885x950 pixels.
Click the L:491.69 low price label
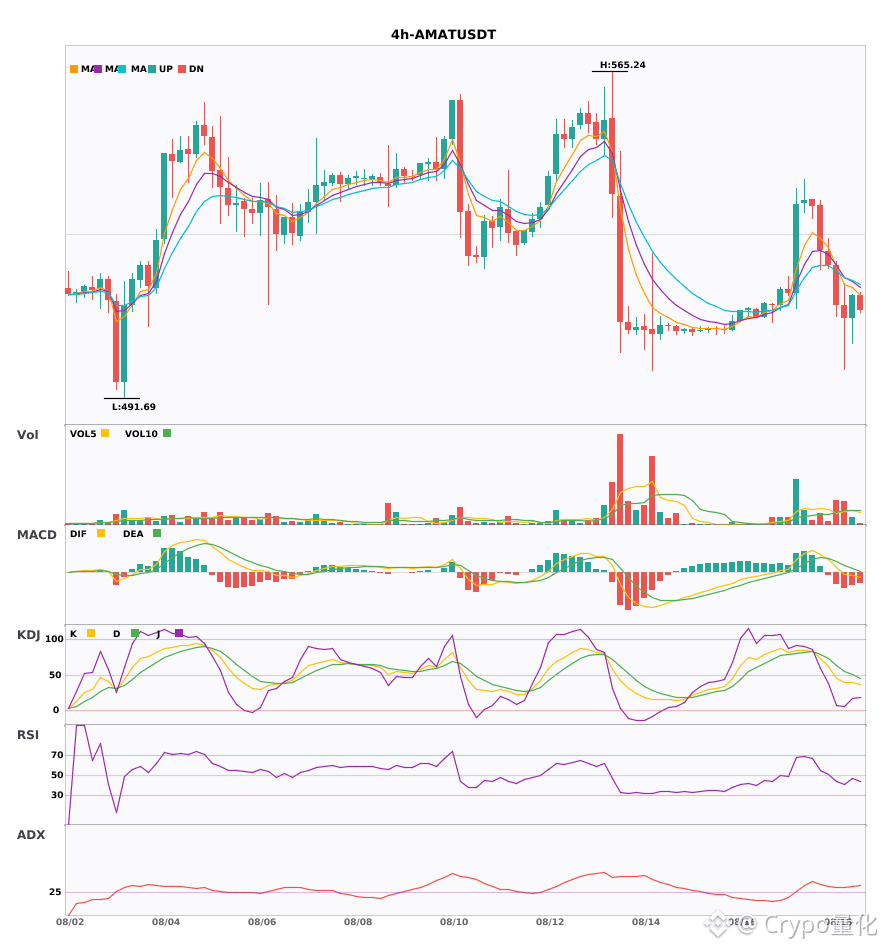pos(134,407)
